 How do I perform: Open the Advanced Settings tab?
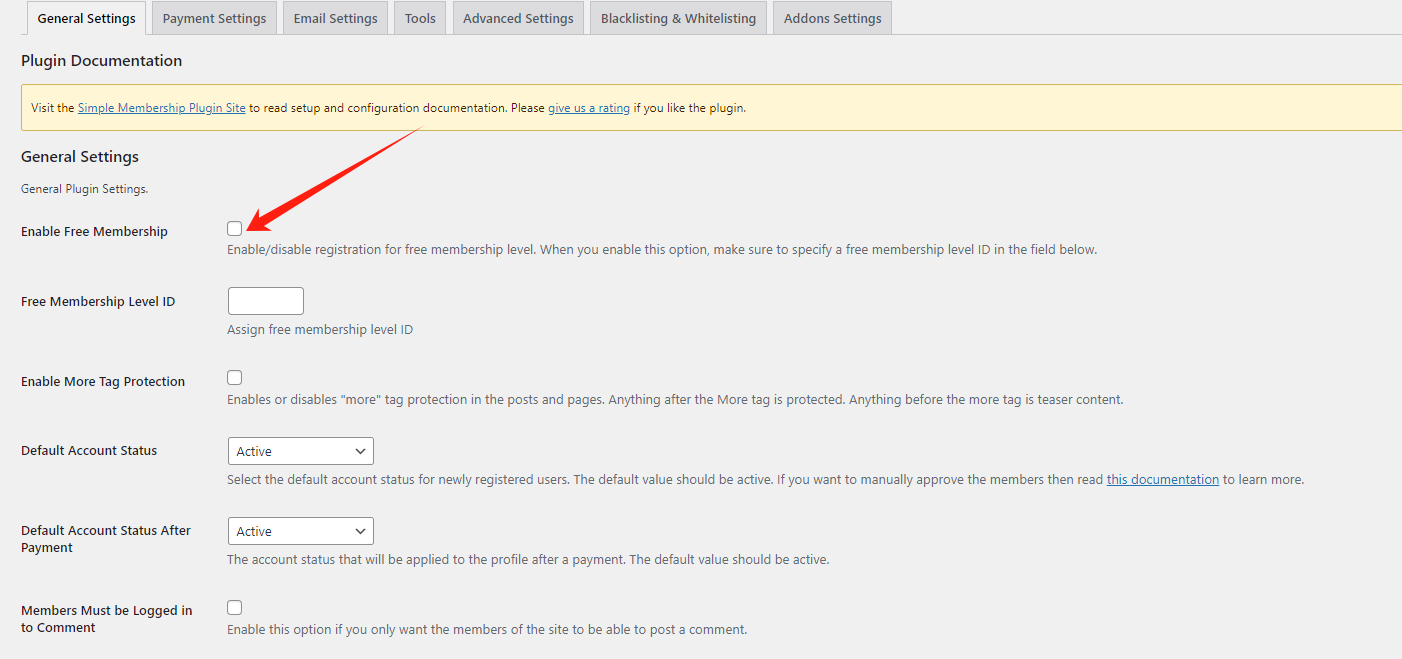coord(518,18)
